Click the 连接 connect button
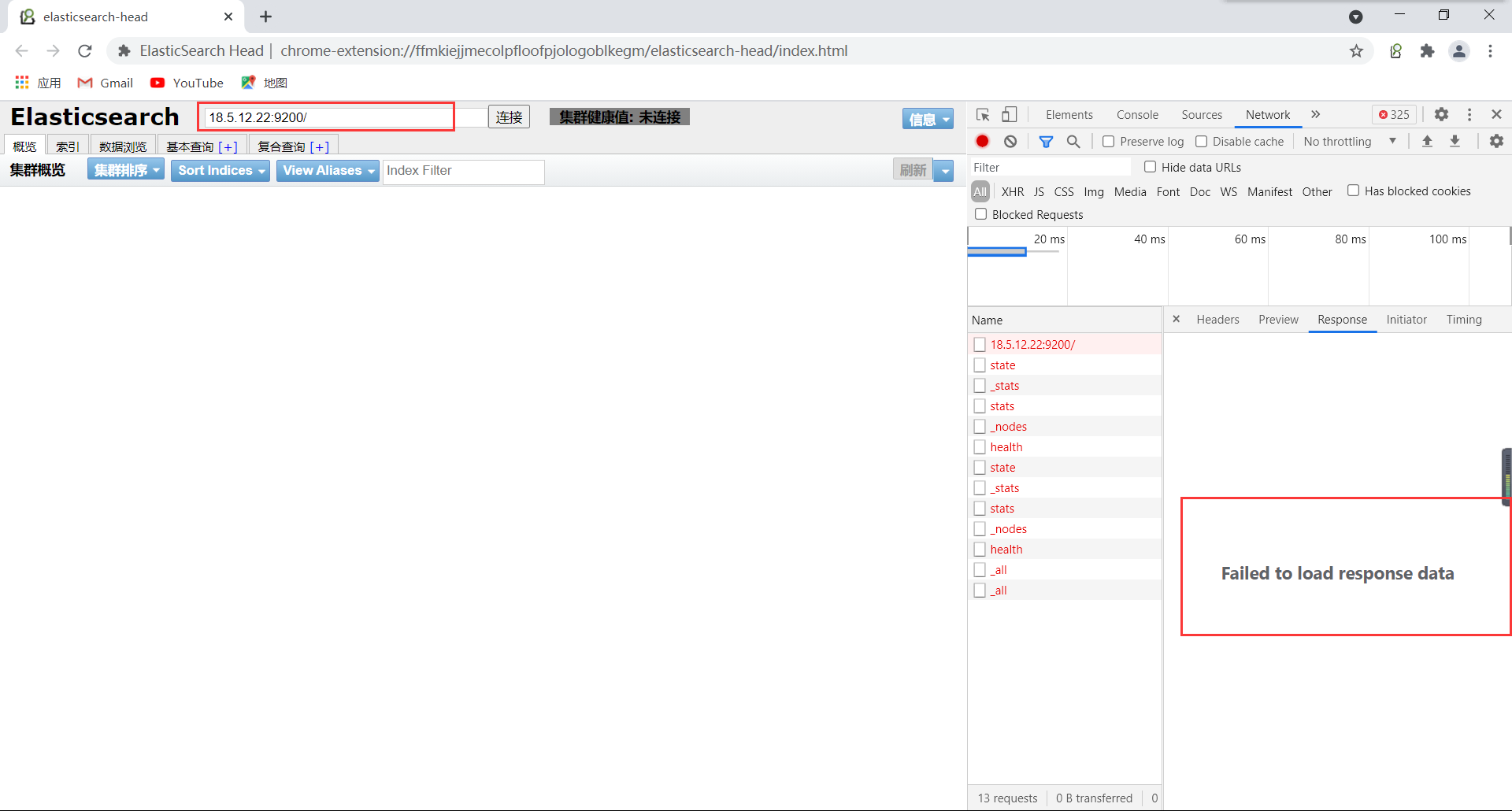 point(509,117)
